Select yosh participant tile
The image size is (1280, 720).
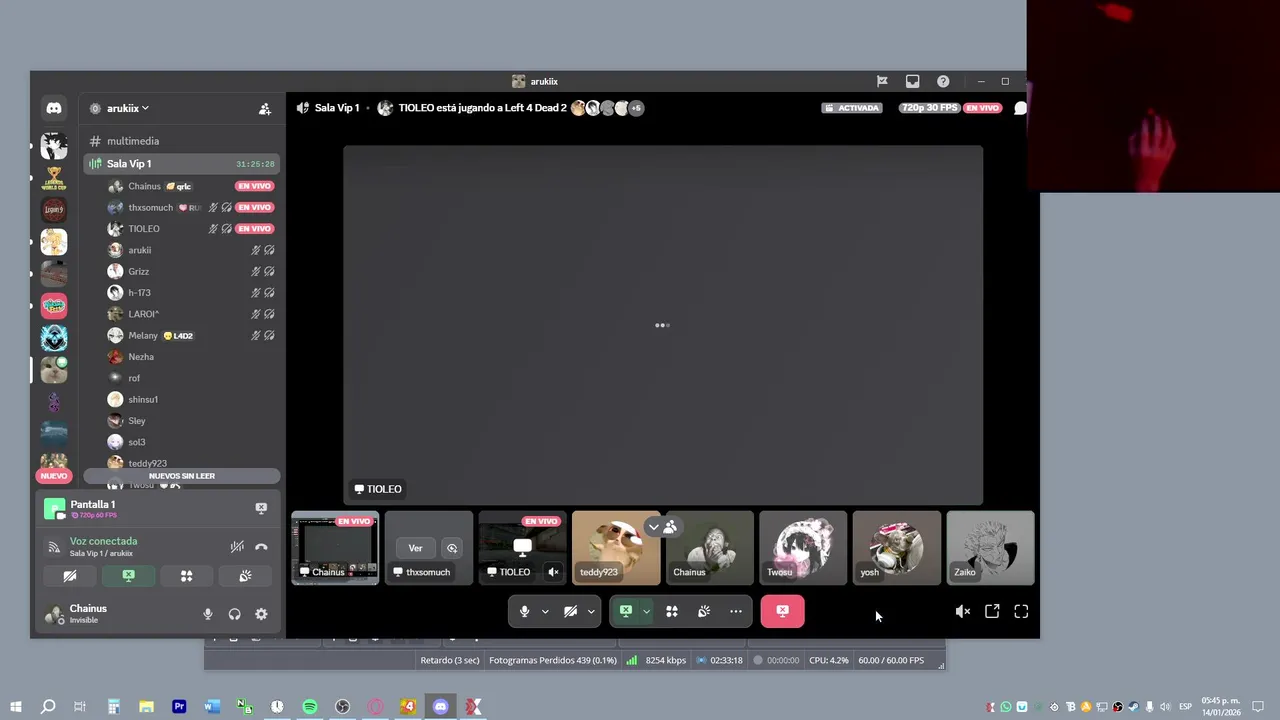point(897,548)
